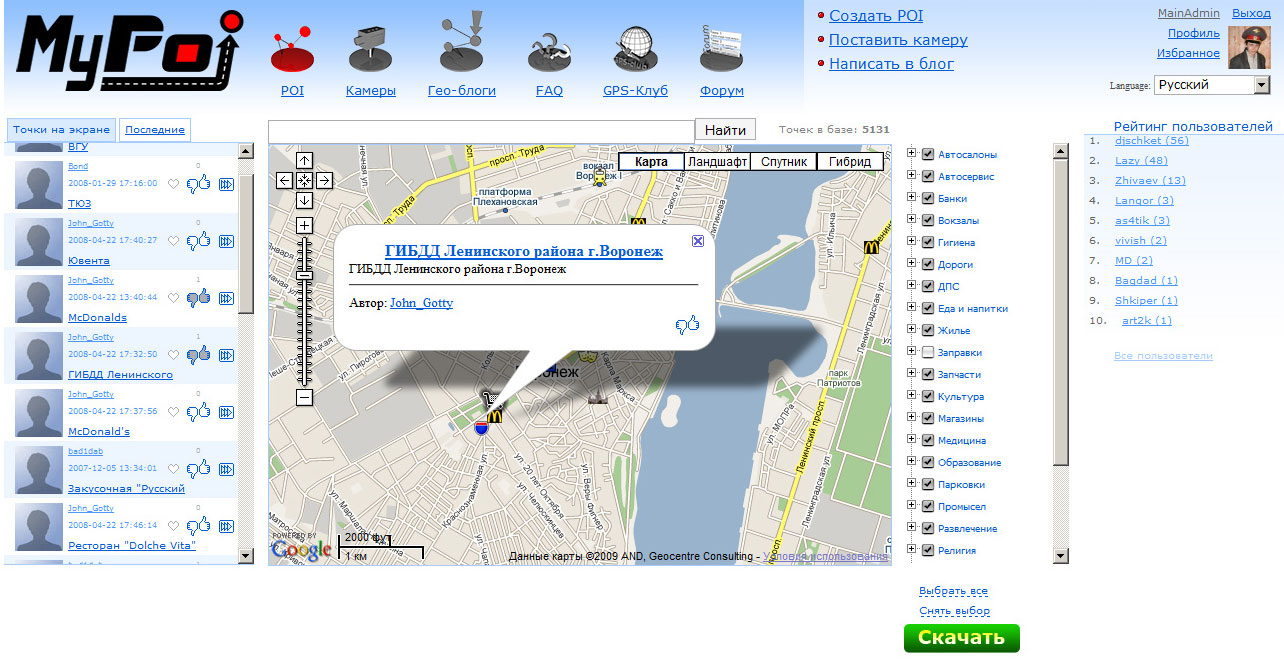The height and width of the screenshot is (670, 1284).
Task: Switch to Последние tab
Action: coord(155,130)
